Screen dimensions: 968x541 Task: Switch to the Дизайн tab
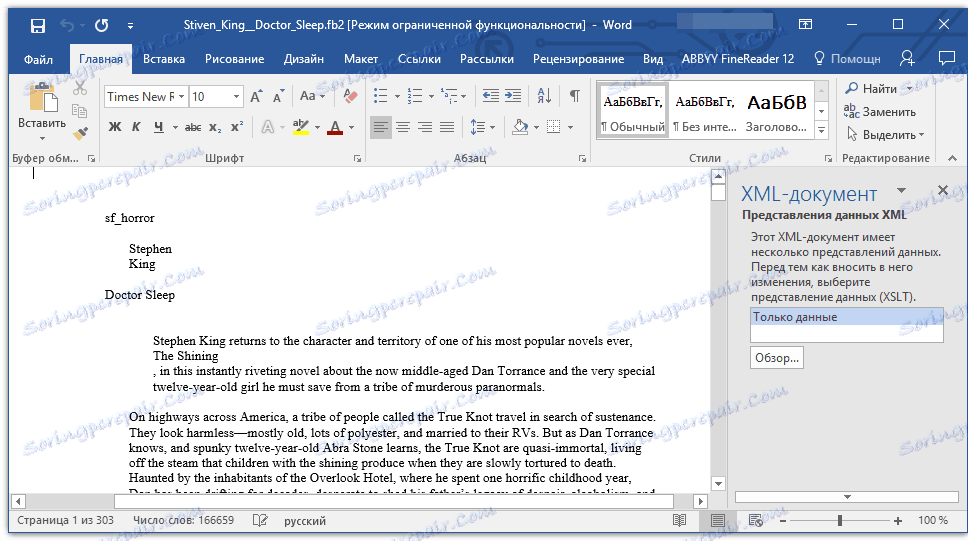click(304, 59)
